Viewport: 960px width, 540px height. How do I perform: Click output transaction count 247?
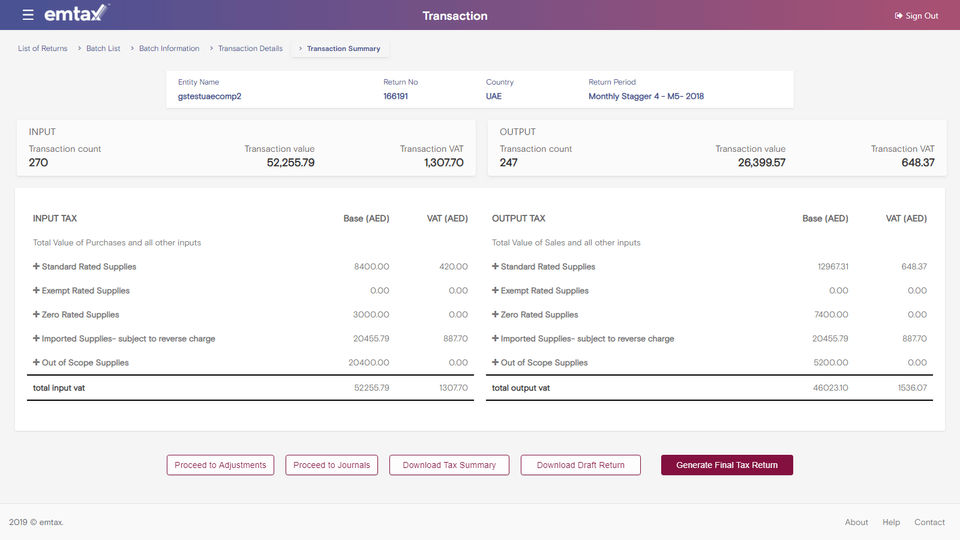pos(508,163)
